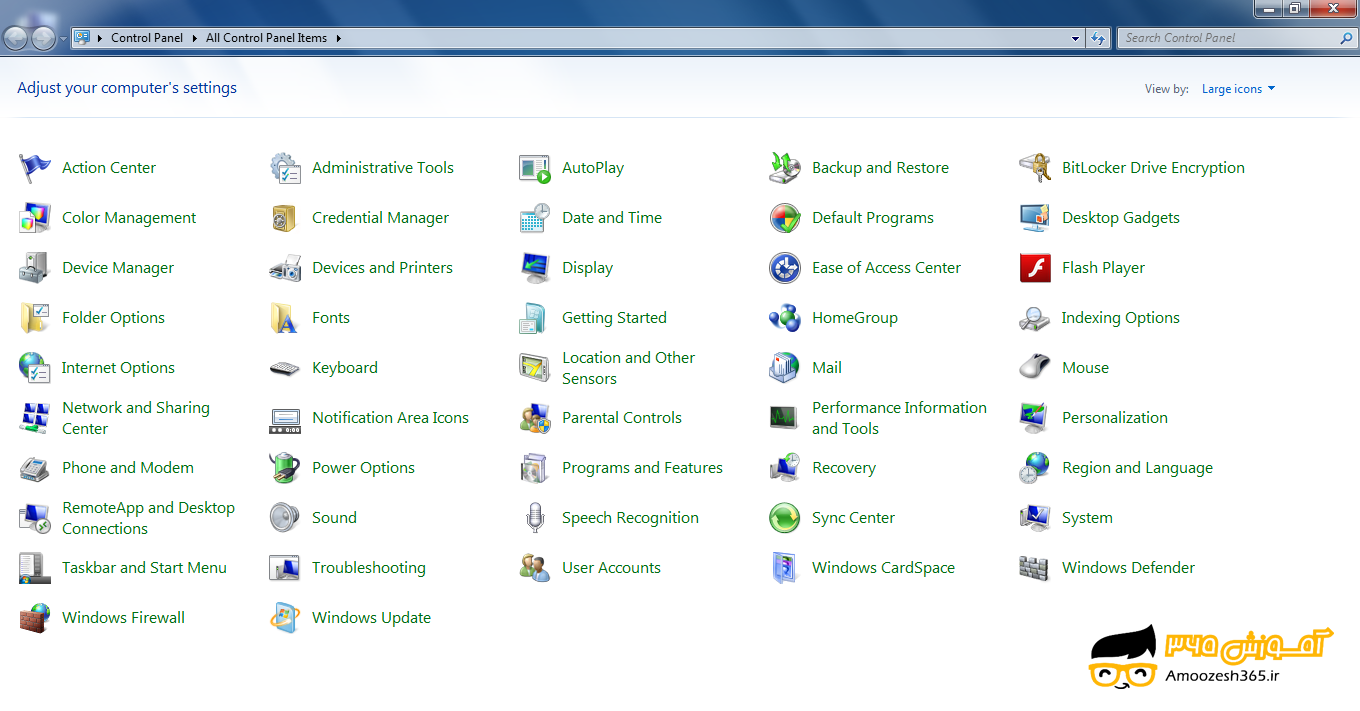Open the Notification Area Icons link
This screenshot has width=1360, height=711.
[x=390, y=418]
